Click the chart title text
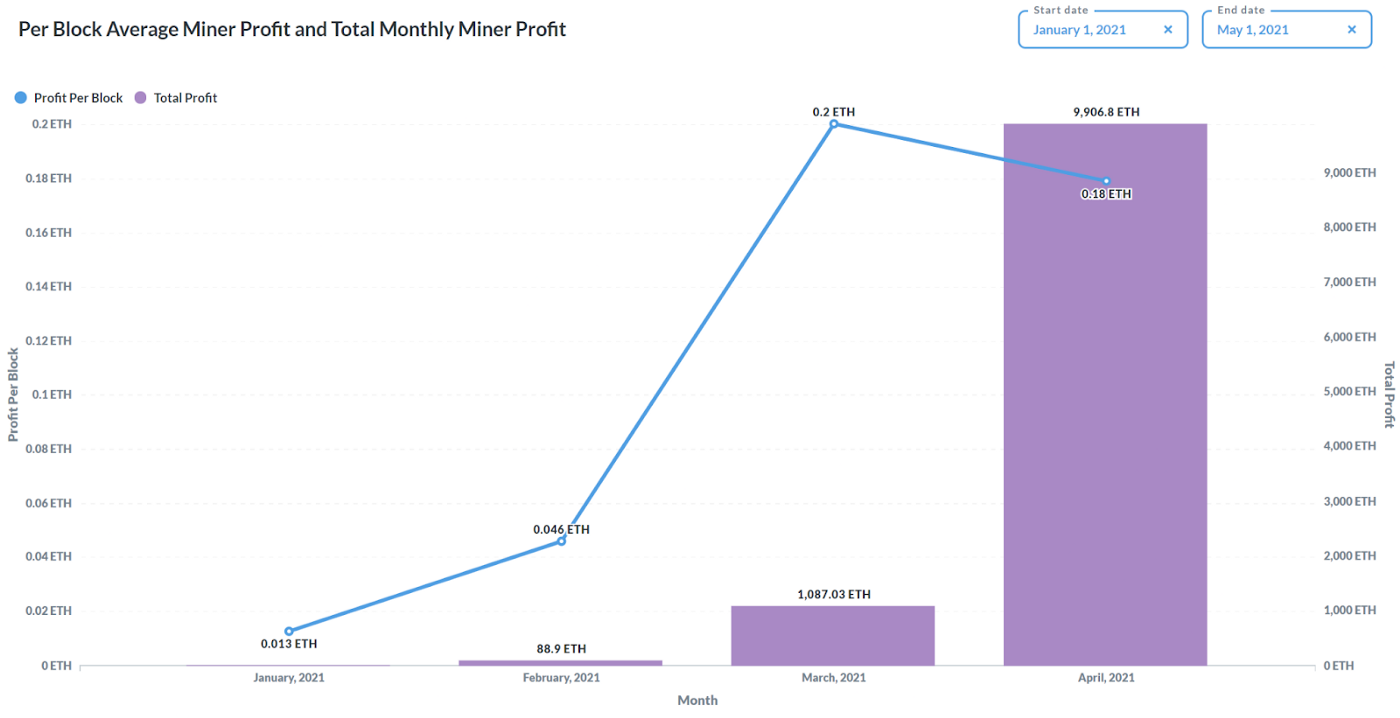Screen dimensions: 1400x718 click(292, 30)
